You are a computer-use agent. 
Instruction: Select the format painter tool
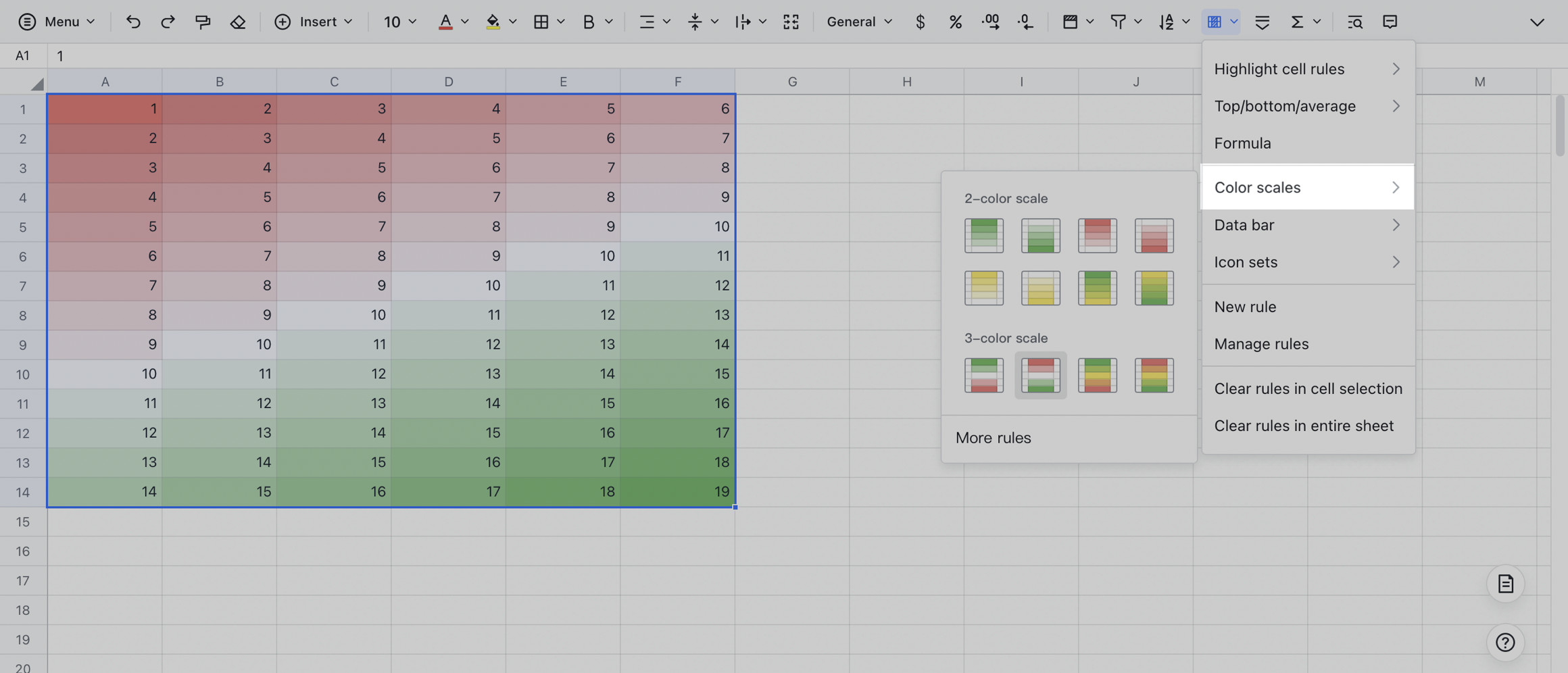click(203, 22)
